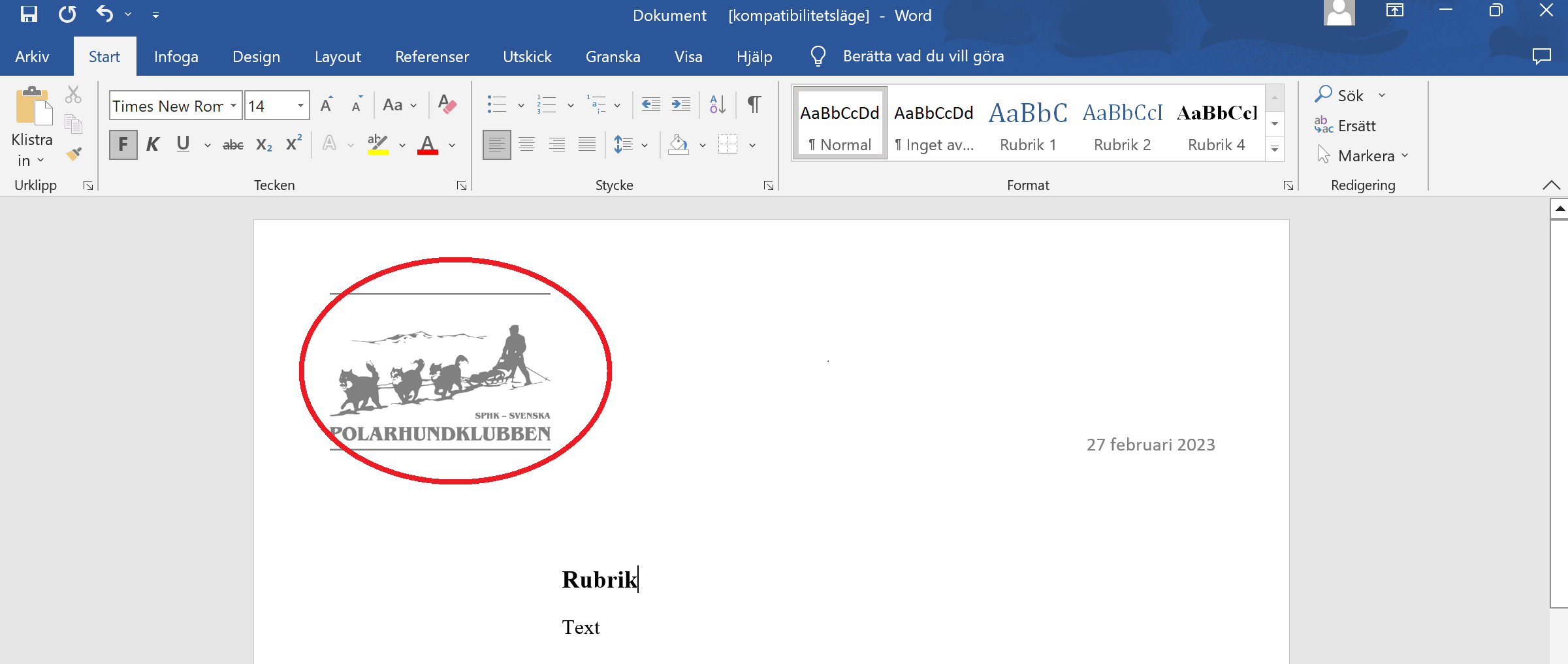The width and height of the screenshot is (1568, 664).
Task: Select the Granska tab
Action: (613, 57)
